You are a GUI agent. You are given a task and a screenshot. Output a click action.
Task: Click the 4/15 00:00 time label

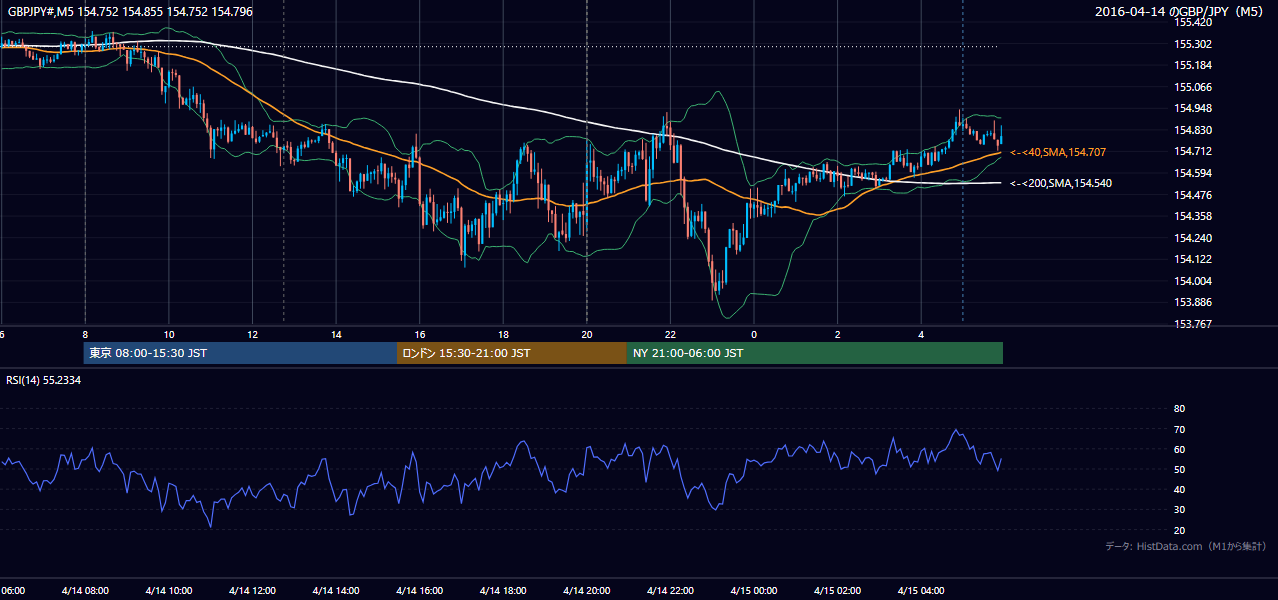click(x=754, y=590)
